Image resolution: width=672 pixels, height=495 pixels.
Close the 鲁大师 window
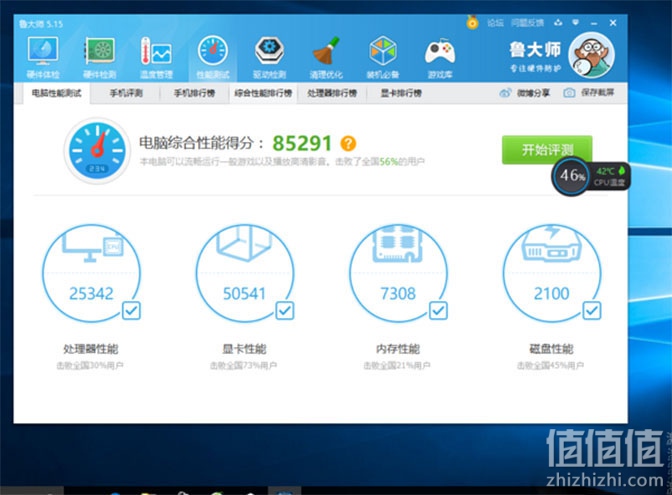(613, 23)
